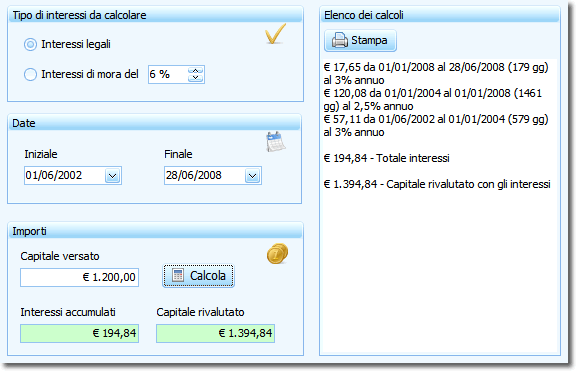576x371 pixels.
Task: Click the gold coins icon
Action: coord(277,253)
